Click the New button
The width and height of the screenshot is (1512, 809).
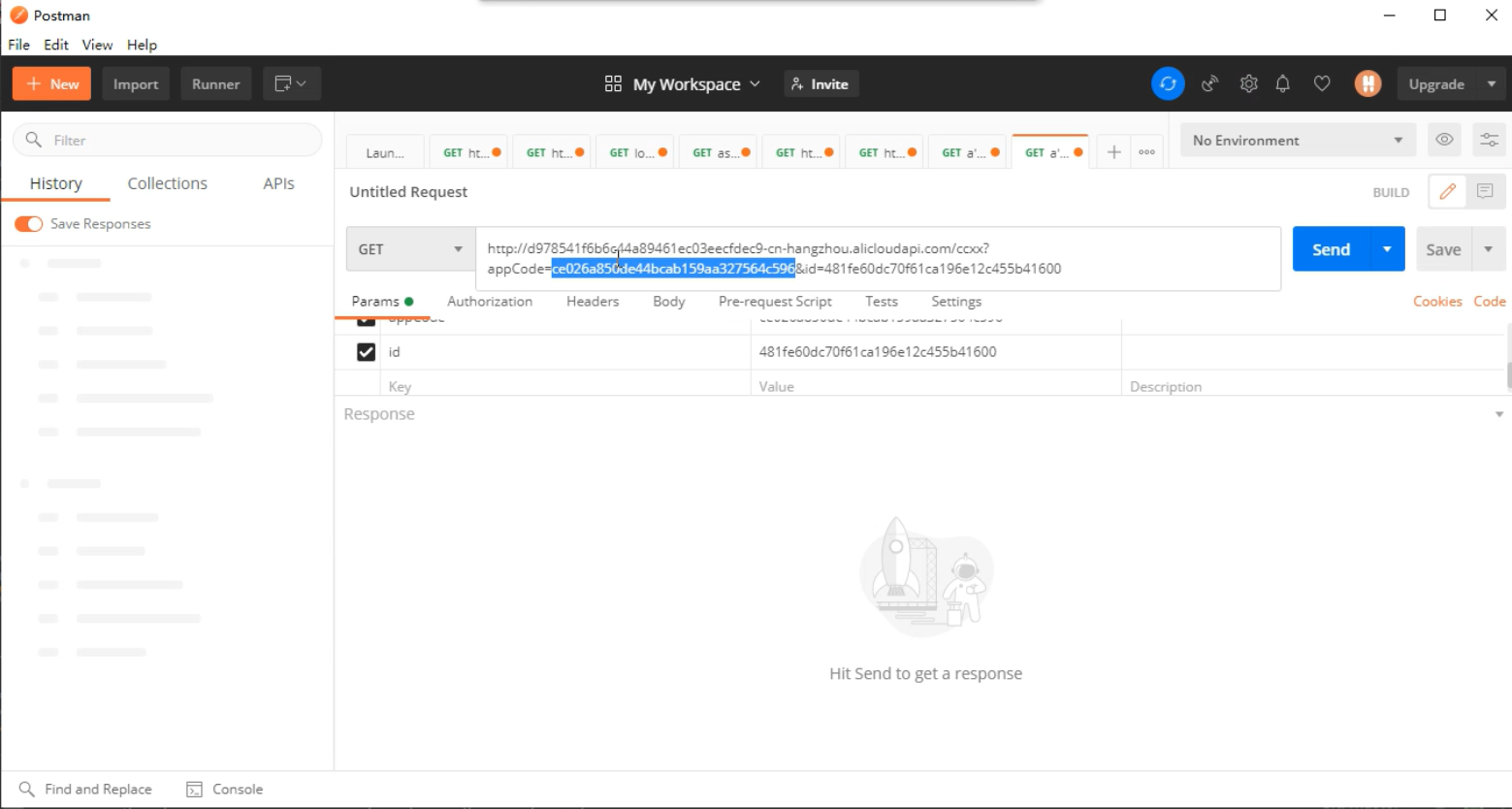(x=52, y=84)
